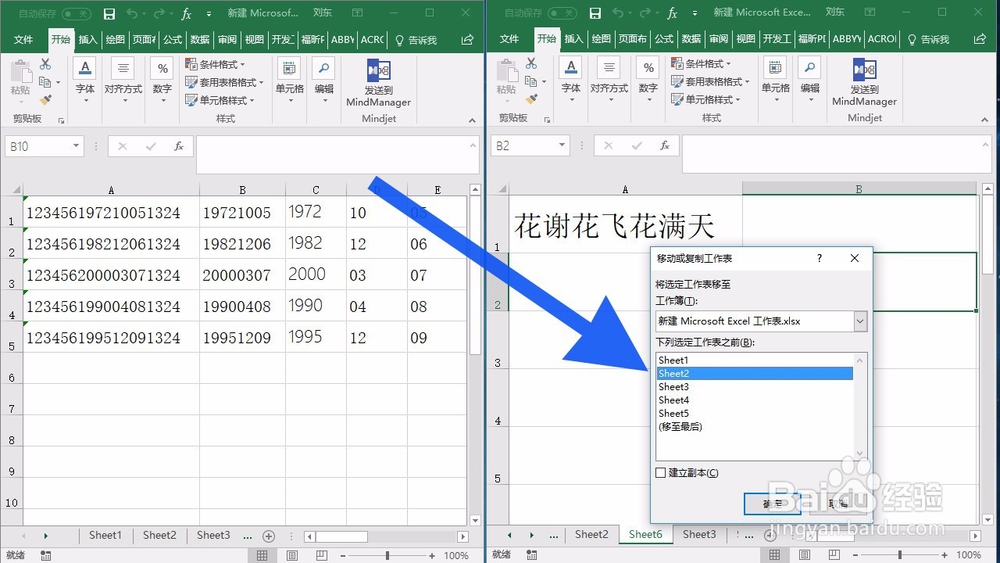Click help question mark in dialog
The image size is (1000, 563).
click(x=820, y=258)
